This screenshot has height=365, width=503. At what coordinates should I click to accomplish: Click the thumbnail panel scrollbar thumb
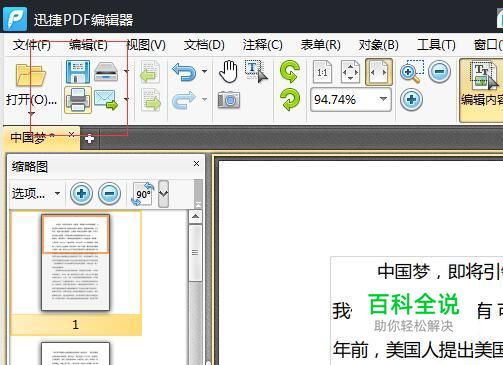pyautogui.click(x=195, y=253)
